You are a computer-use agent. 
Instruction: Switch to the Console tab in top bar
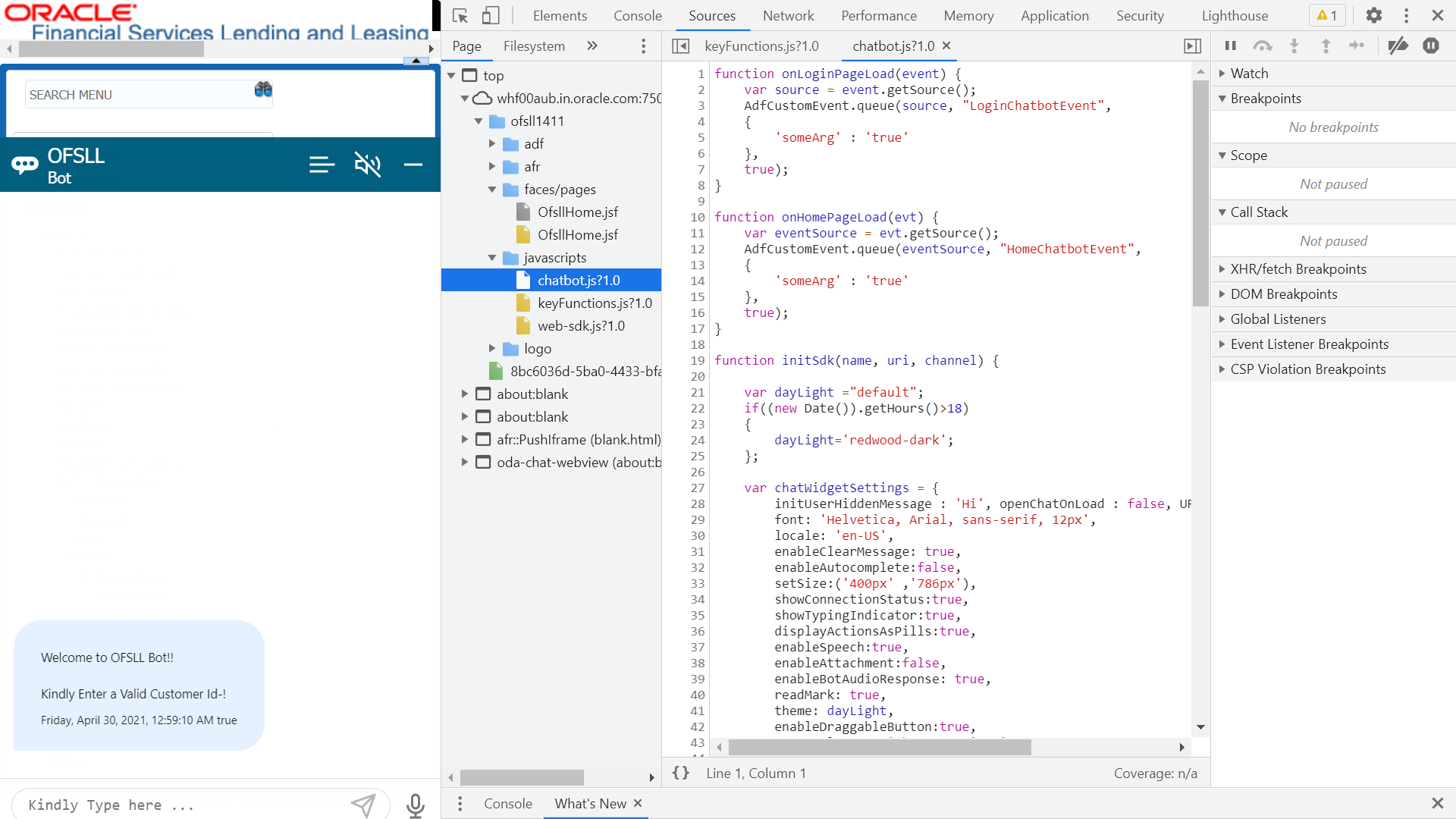pyautogui.click(x=637, y=15)
